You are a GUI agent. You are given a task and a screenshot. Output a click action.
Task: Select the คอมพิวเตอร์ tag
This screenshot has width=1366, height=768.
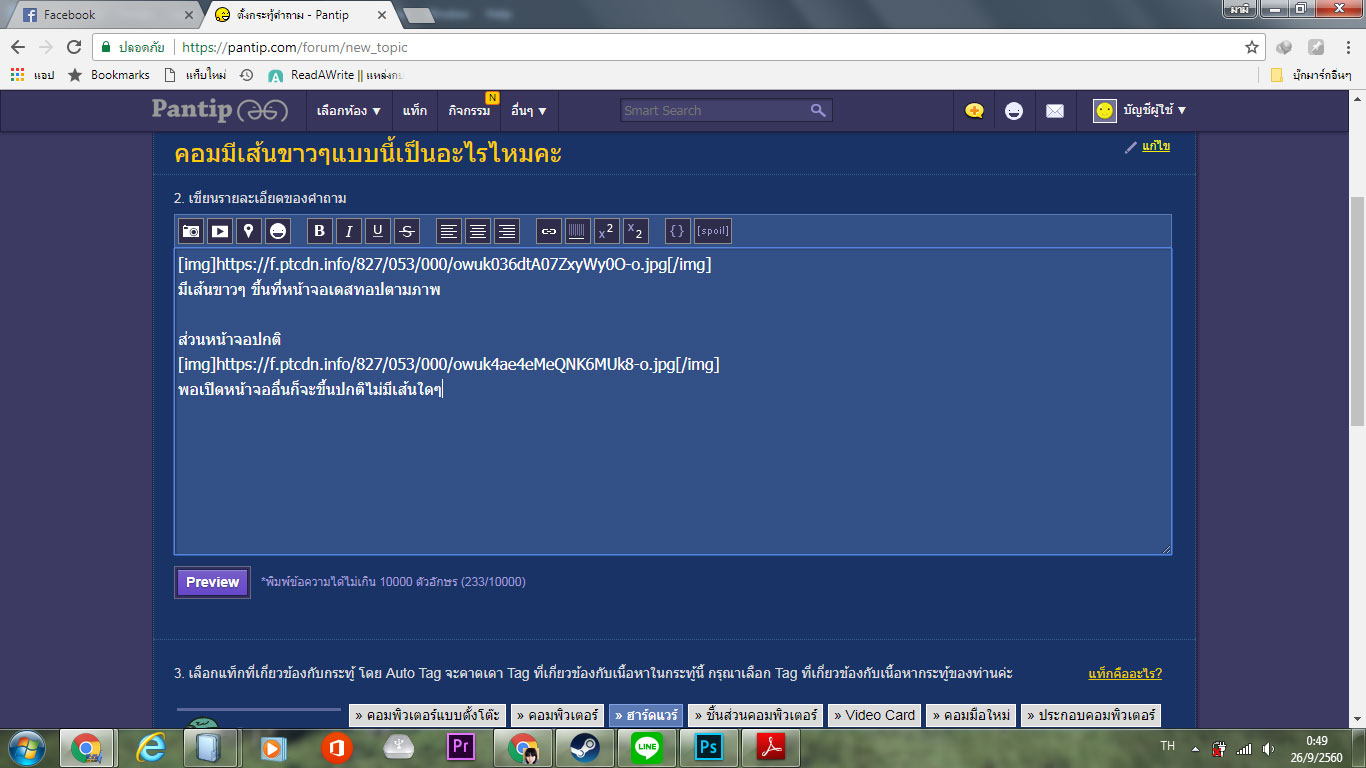pos(558,715)
